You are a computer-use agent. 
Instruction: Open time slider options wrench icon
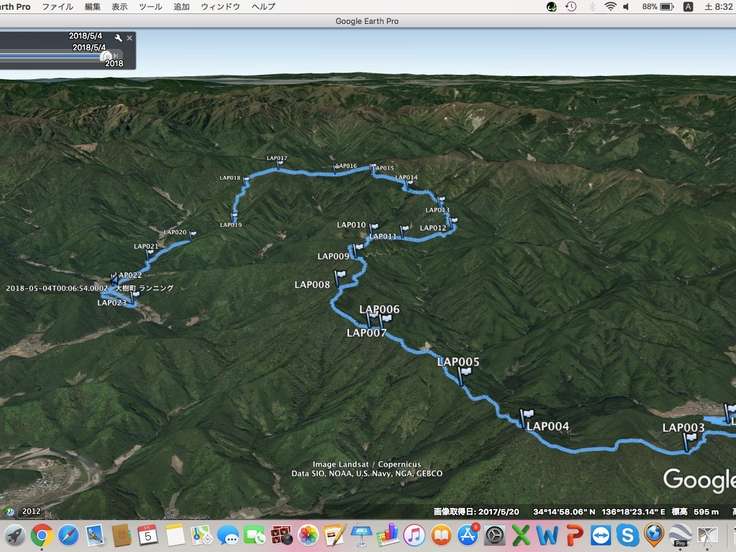(118, 38)
